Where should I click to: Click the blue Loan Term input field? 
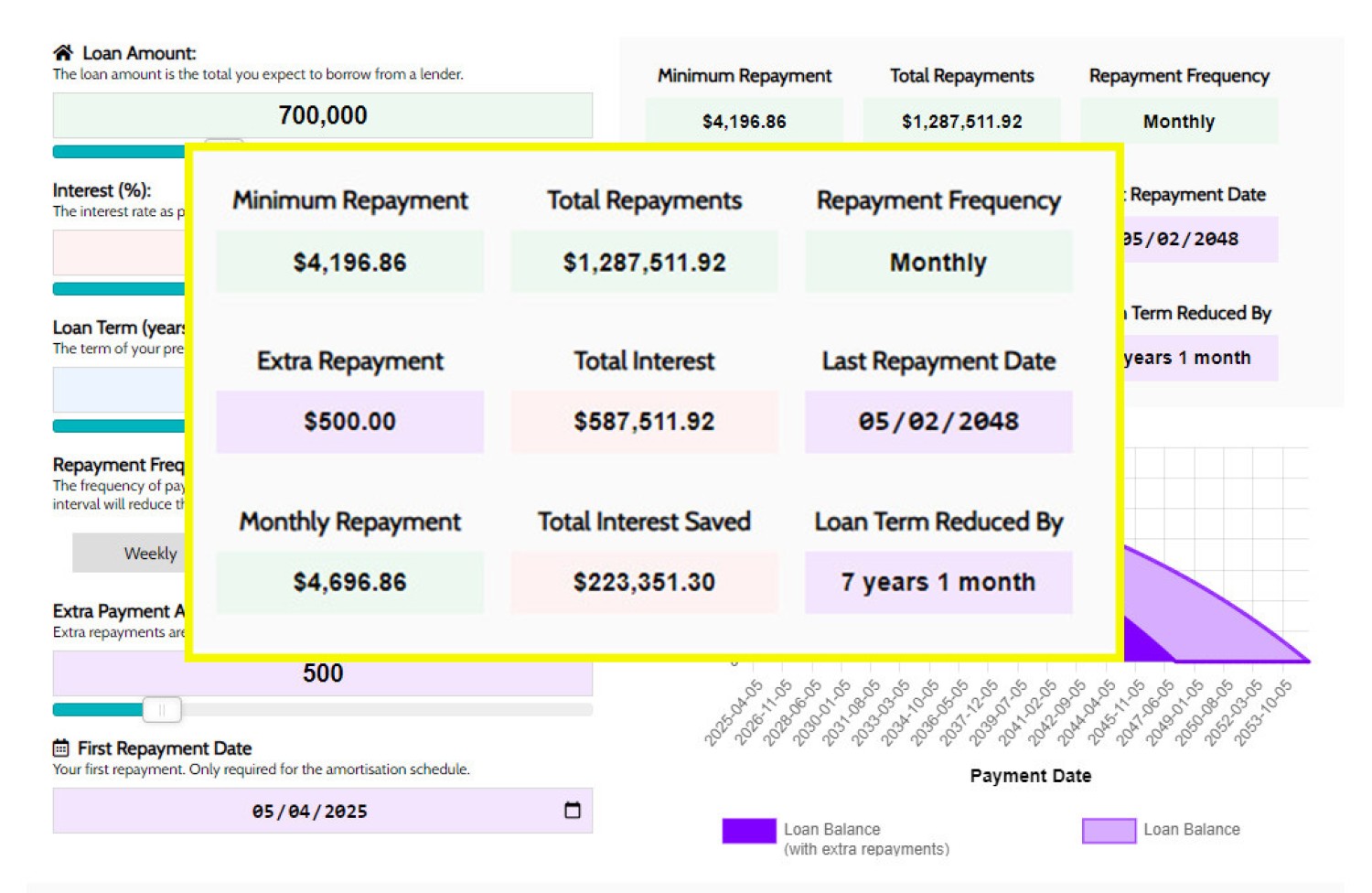119,390
